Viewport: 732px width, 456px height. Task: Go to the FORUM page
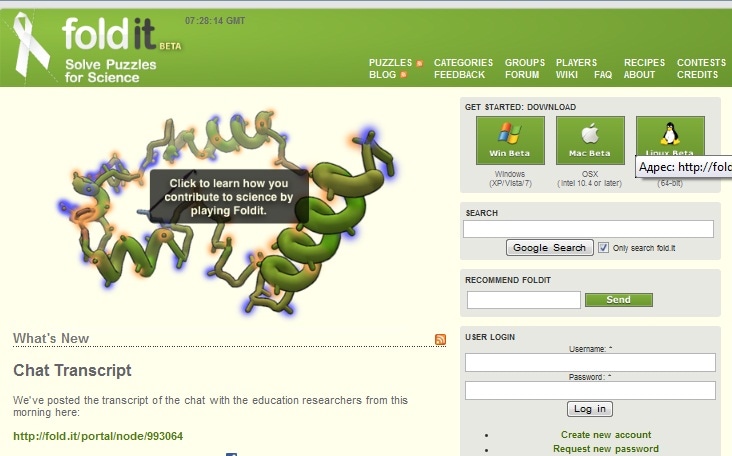(522, 75)
